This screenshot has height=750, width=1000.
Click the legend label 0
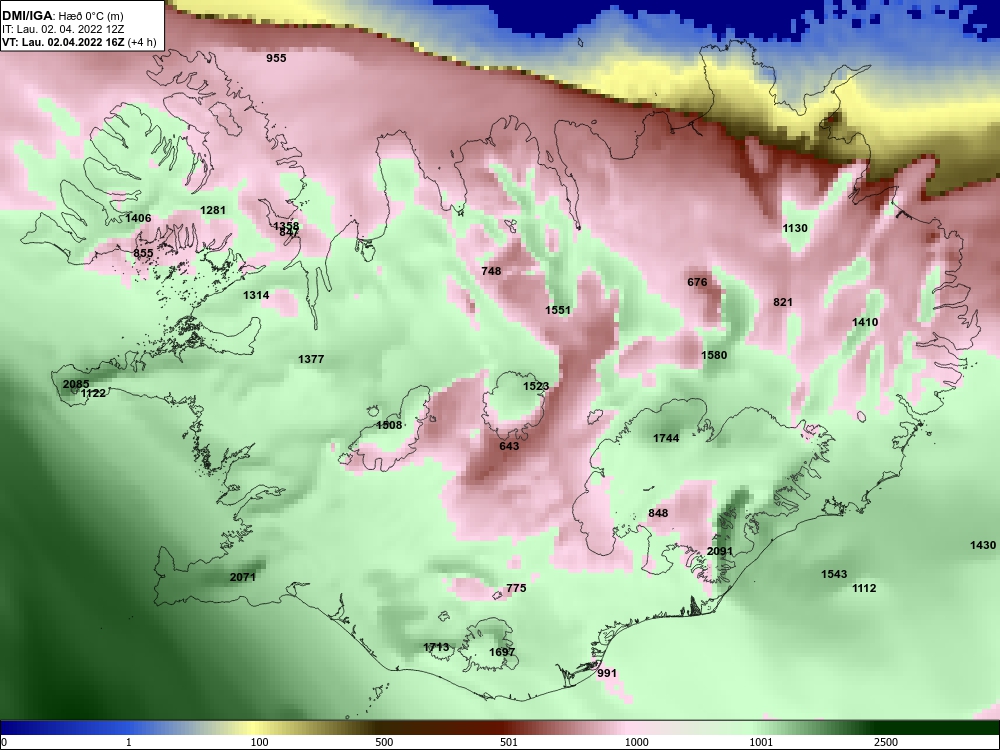click(4, 742)
